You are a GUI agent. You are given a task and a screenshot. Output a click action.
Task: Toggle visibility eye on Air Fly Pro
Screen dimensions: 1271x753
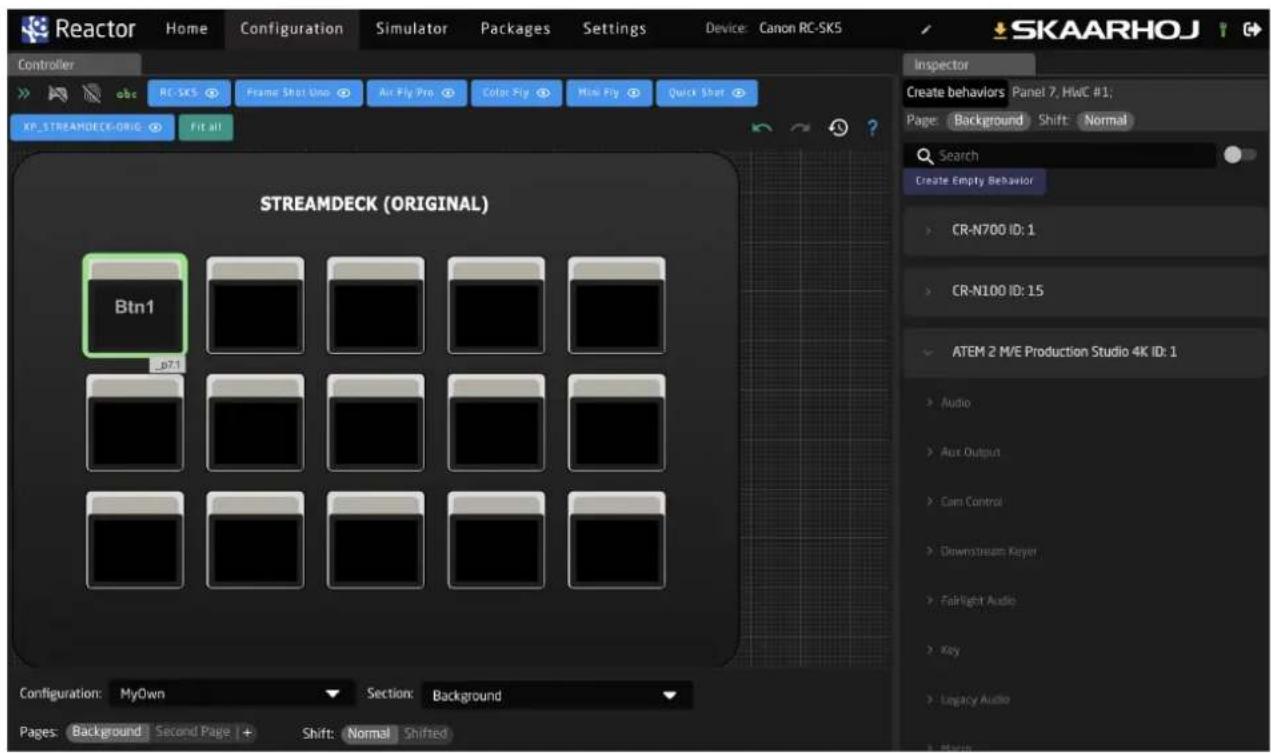pyautogui.click(x=448, y=93)
